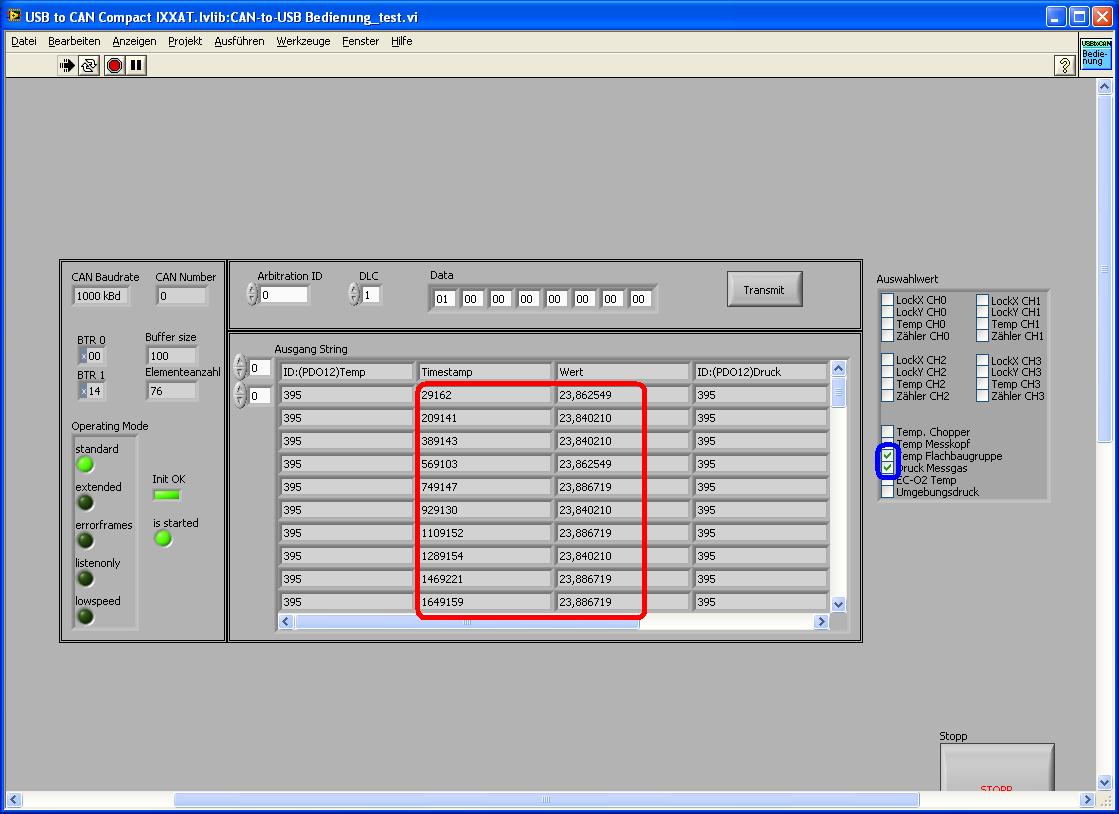Enable the Temp CH2 checkbox
Screen dimensions: 1119x814
(x=887, y=384)
